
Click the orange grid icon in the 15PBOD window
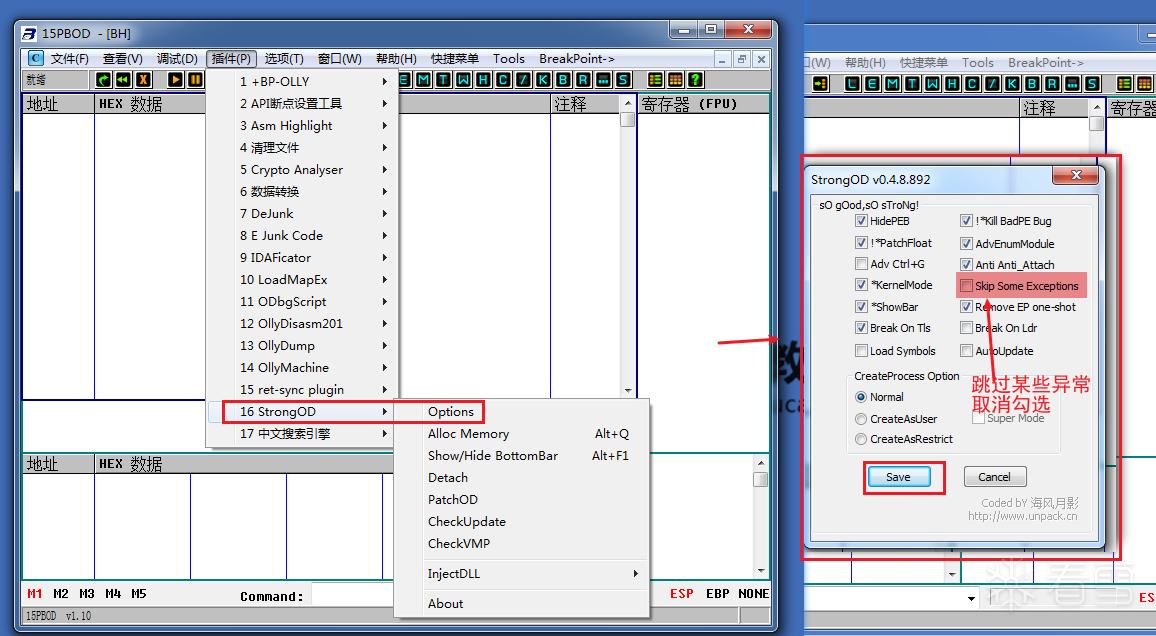pyautogui.click(x=675, y=80)
